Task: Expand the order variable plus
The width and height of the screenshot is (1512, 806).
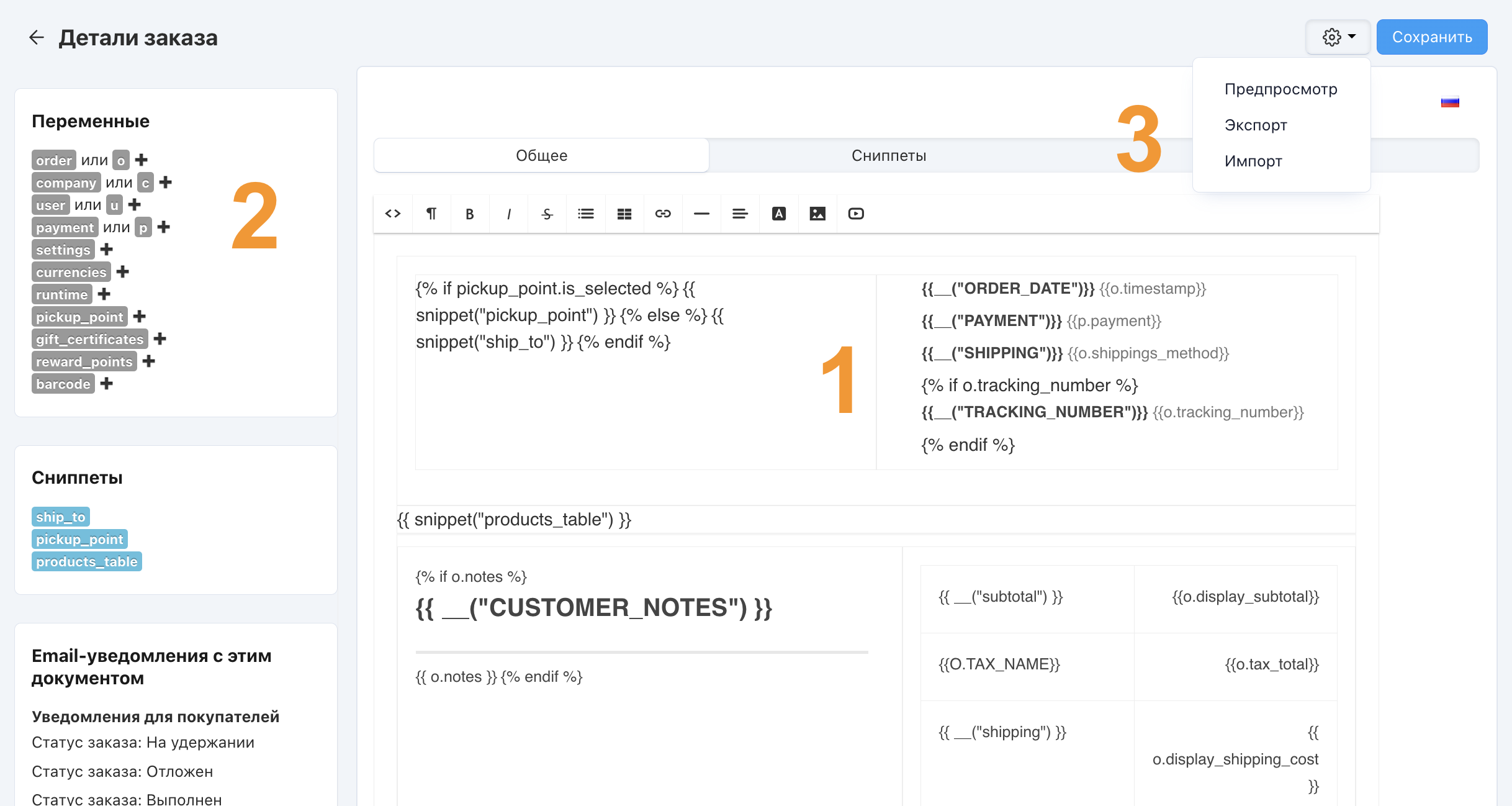Action: [142, 160]
